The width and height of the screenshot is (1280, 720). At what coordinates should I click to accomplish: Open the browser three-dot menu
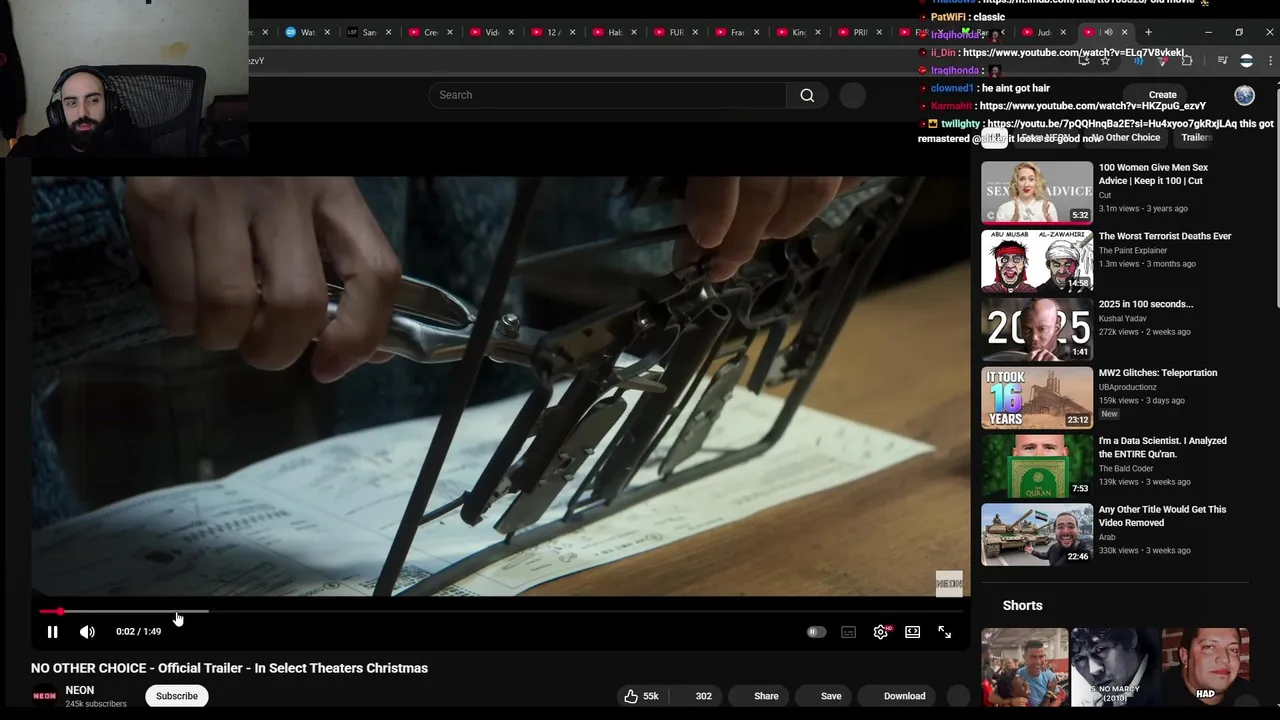(1270, 61)
